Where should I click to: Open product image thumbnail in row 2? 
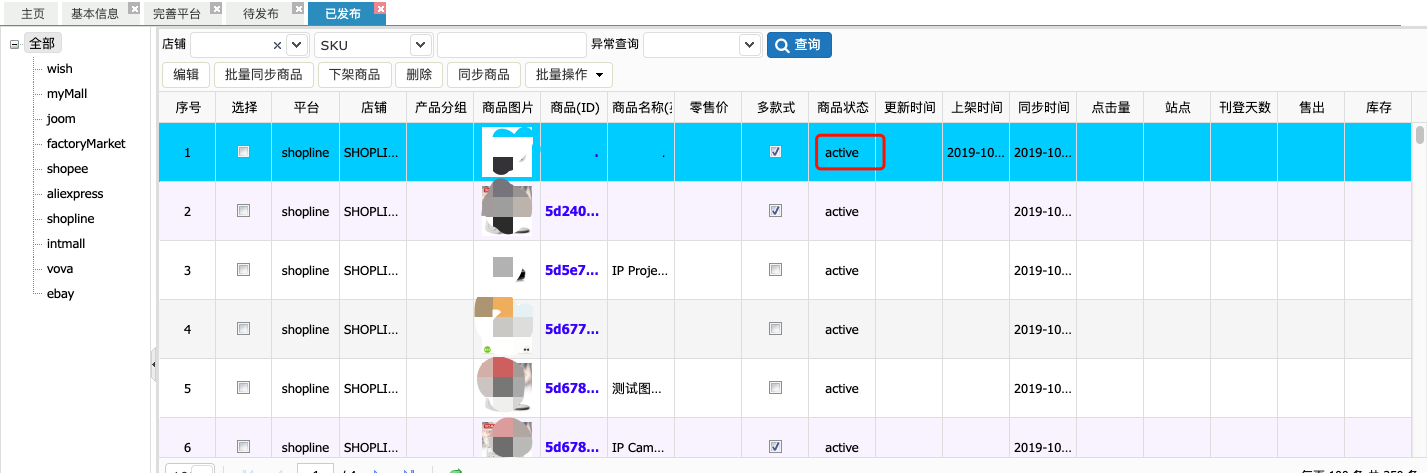[x=506, y=211]
